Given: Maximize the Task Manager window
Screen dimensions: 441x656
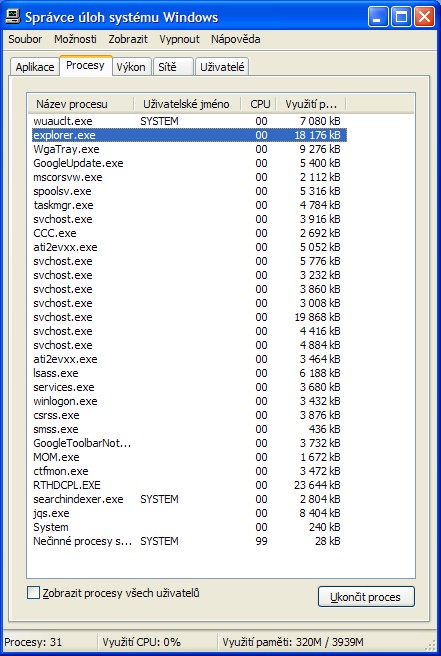Looking at the screenshot, I should 401,17.
